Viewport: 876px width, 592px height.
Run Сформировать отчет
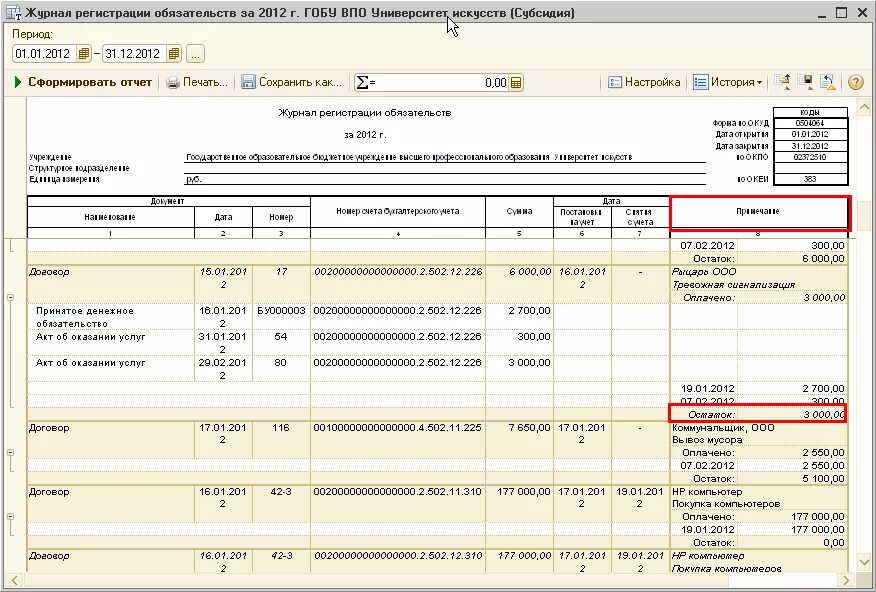[83, 82]
